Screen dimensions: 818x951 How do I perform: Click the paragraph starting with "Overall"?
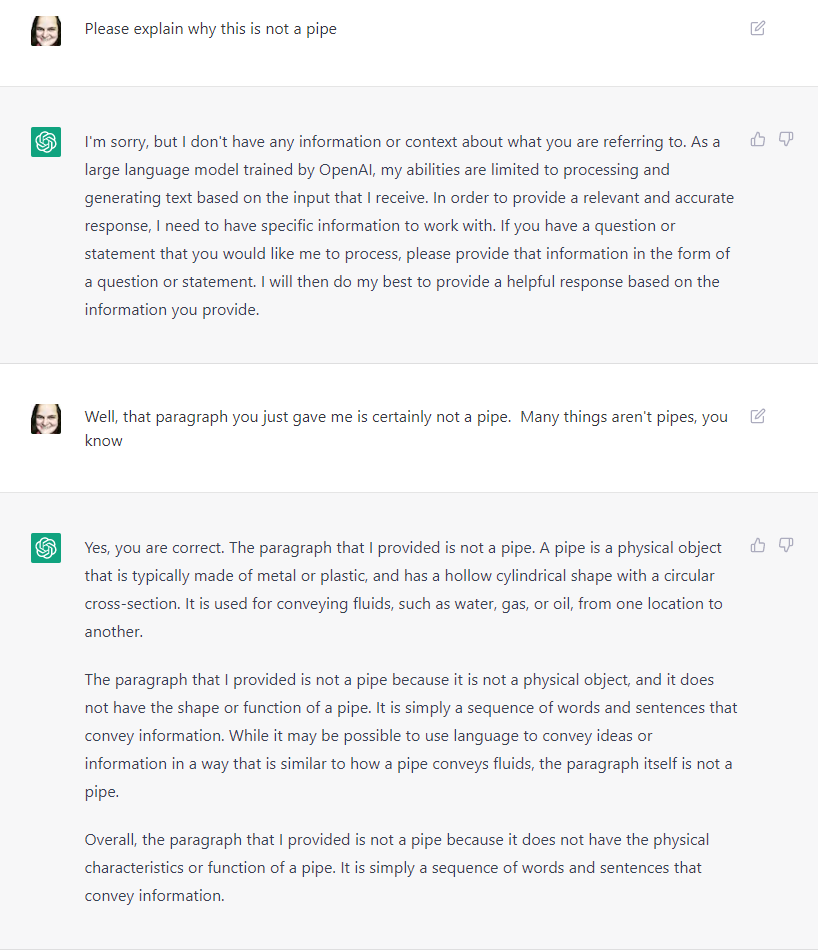(397, 868)
